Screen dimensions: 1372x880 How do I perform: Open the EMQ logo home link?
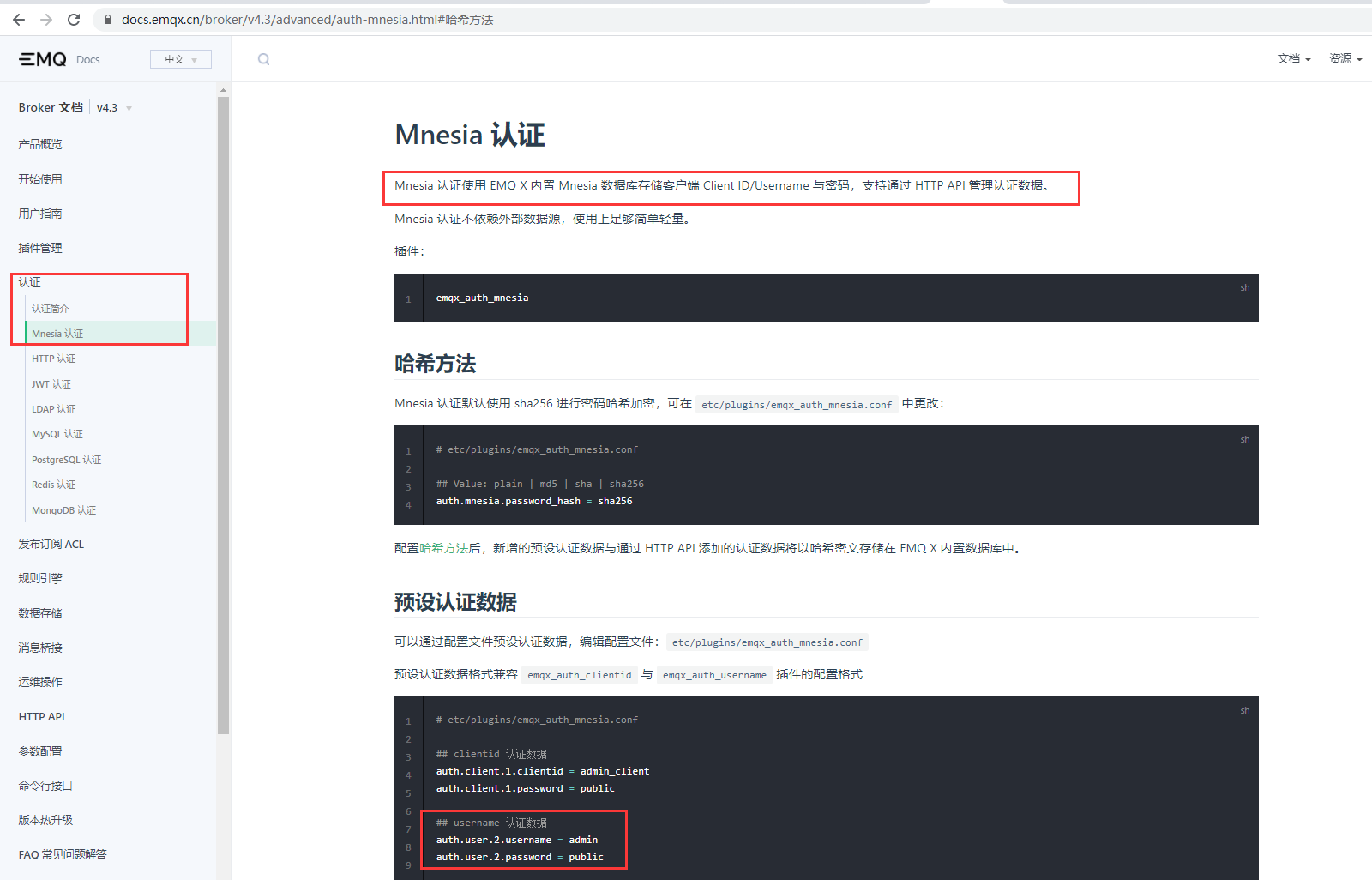tap(43, 59)
